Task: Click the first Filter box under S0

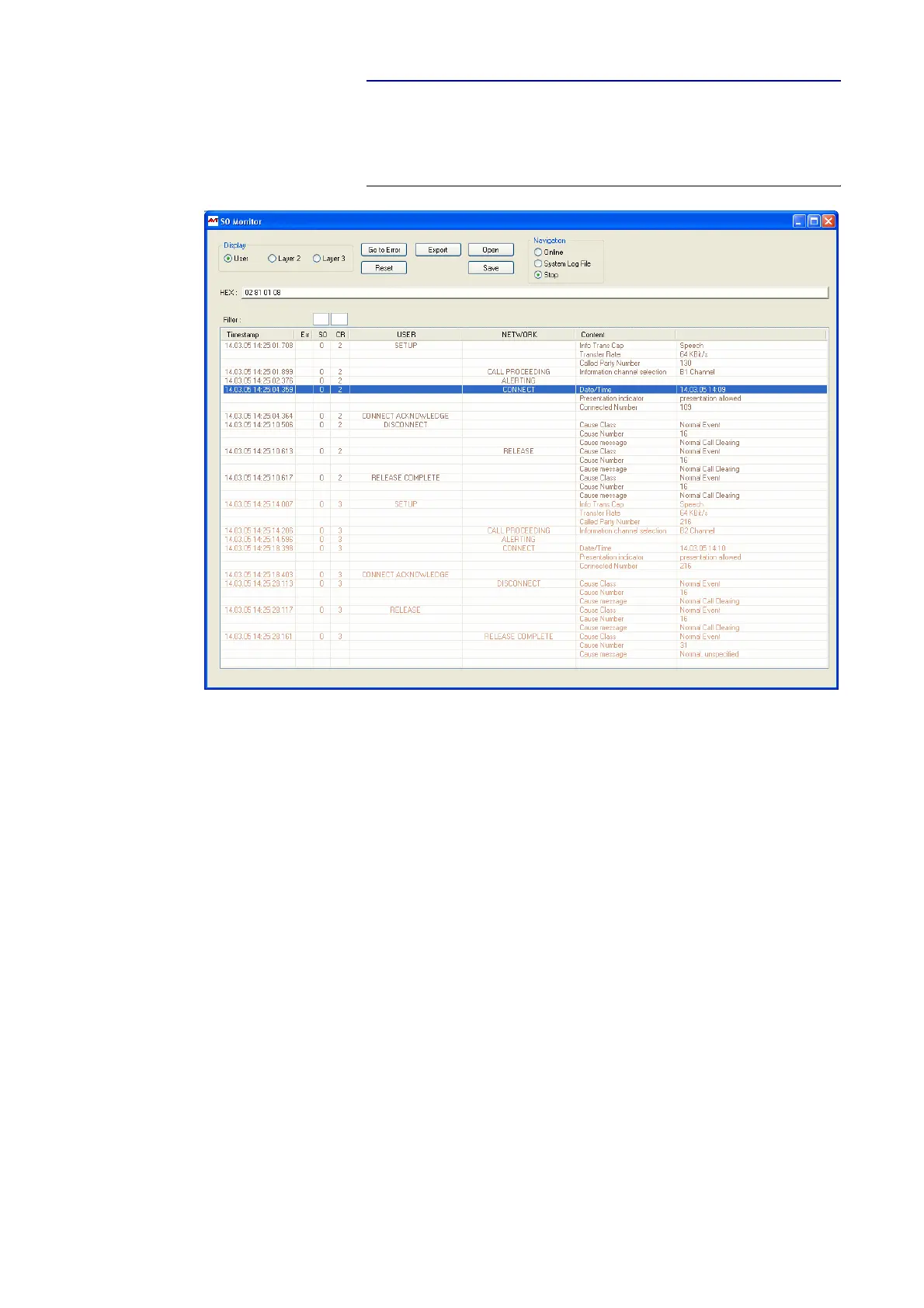Action: point(321,319)
